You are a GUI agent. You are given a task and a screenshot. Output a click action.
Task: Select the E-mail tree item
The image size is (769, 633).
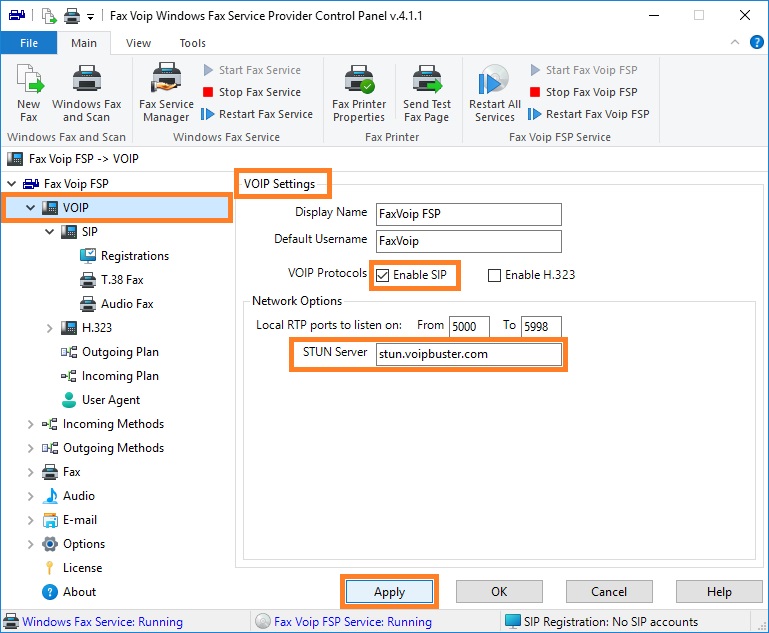pos(70,520)
